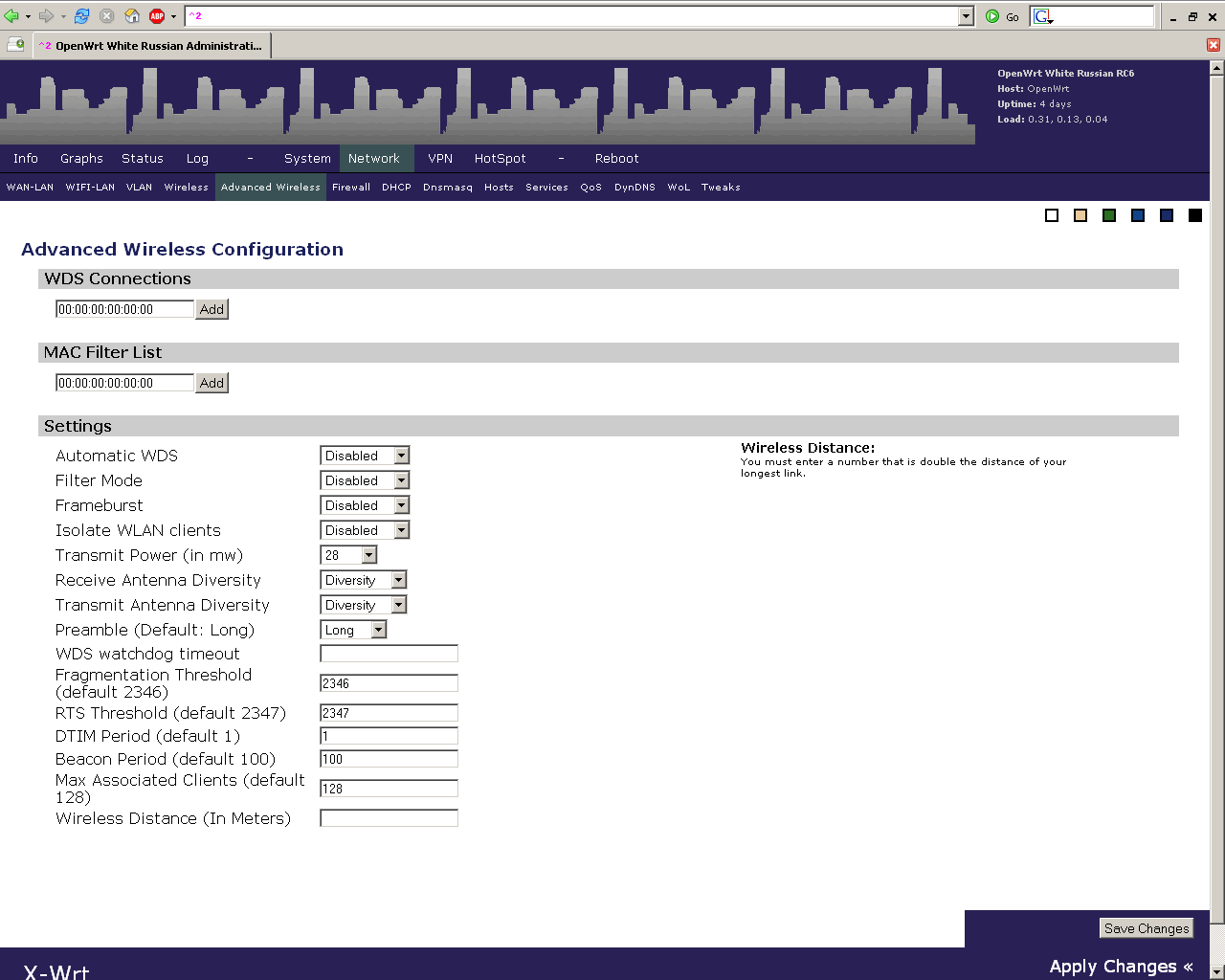This screenshot has width=1225, height=980.
Task: Open the browser home page icon
Action: click(132, 16)
